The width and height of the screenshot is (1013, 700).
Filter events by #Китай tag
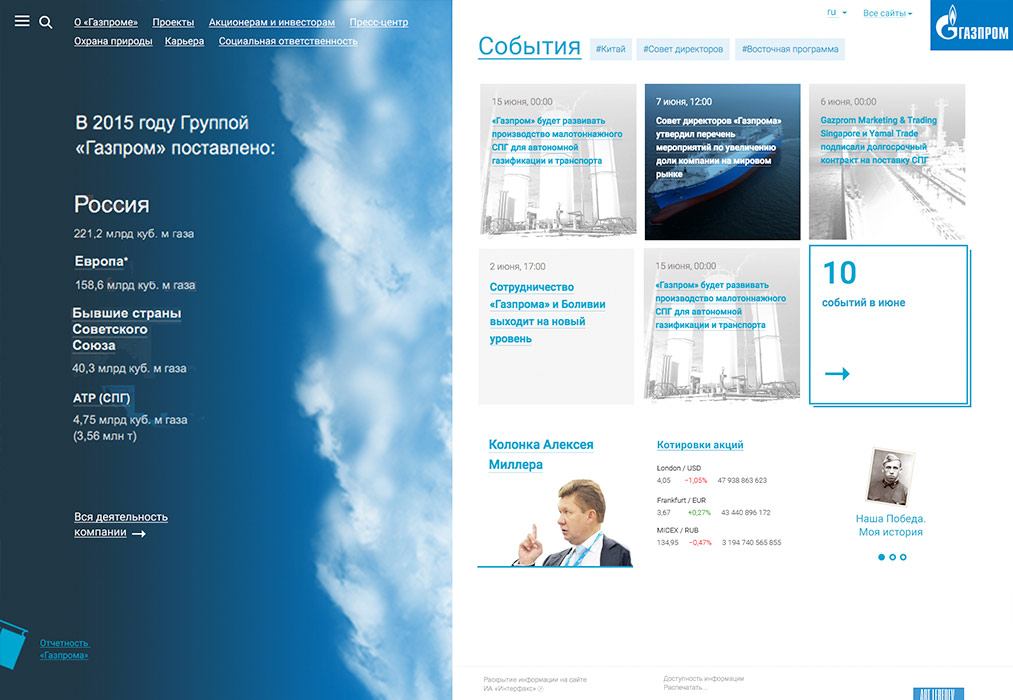pyautogui.click(x=610, y=49)
